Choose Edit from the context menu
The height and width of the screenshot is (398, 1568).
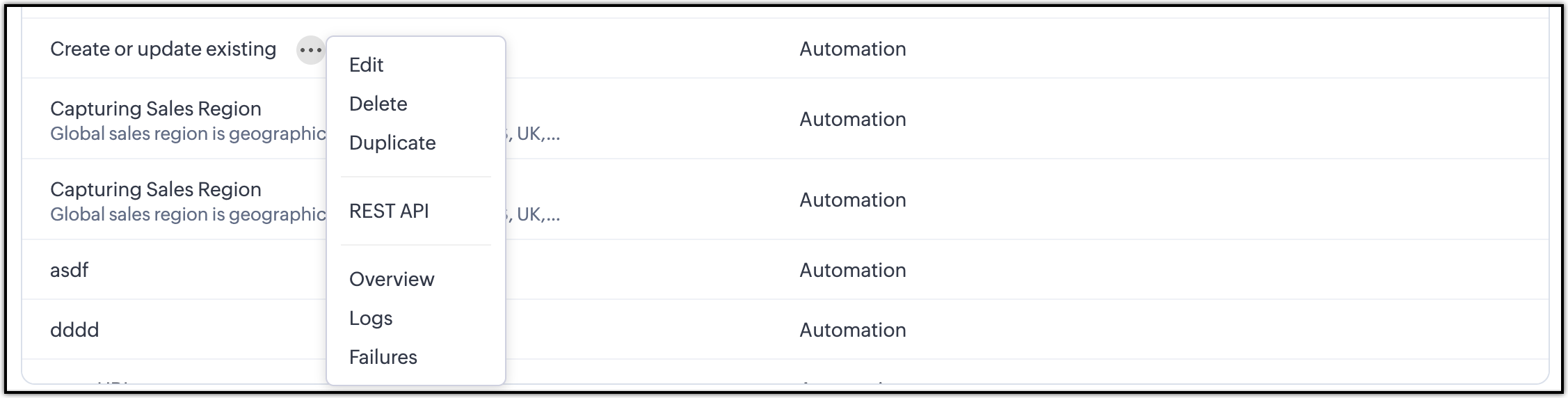coord(366,65)
